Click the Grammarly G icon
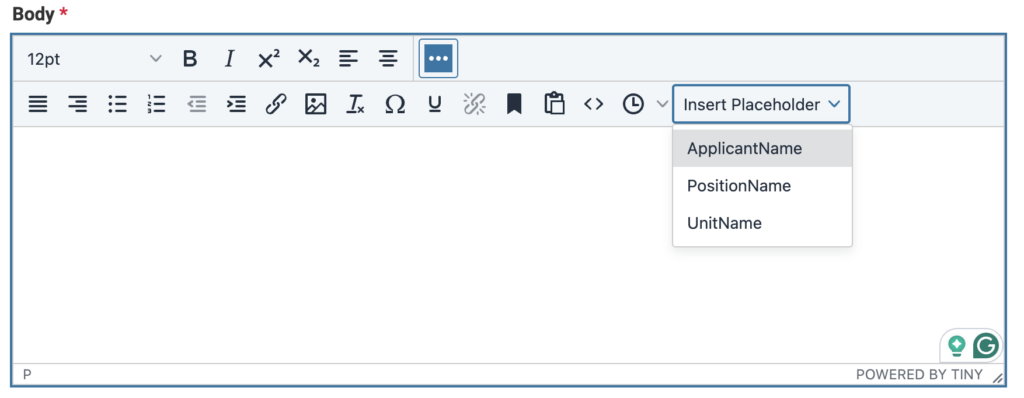The height and width of the screenshot is (398, 1024). coord(985,345)
